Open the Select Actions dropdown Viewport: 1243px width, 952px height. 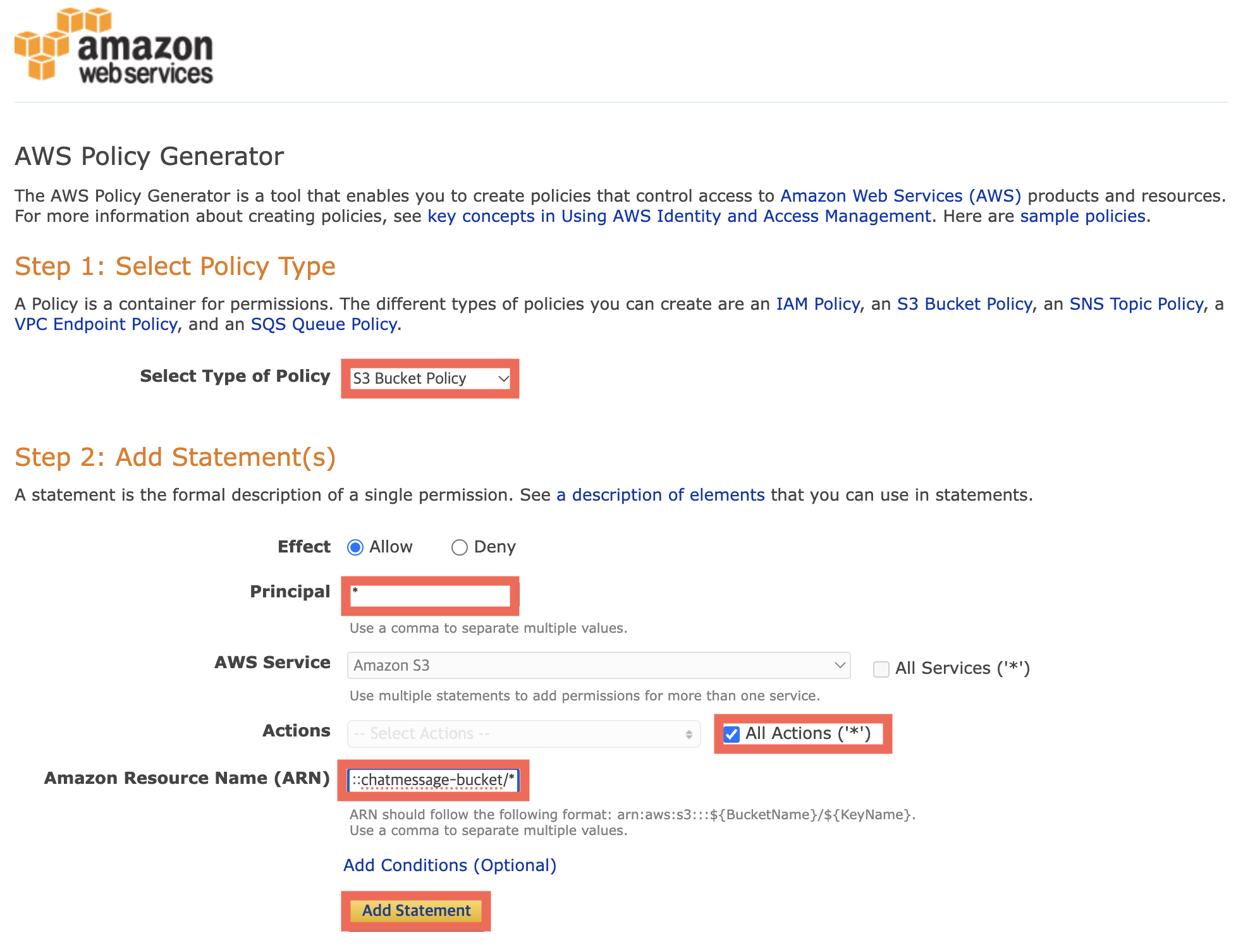click(x=524, y=734)
